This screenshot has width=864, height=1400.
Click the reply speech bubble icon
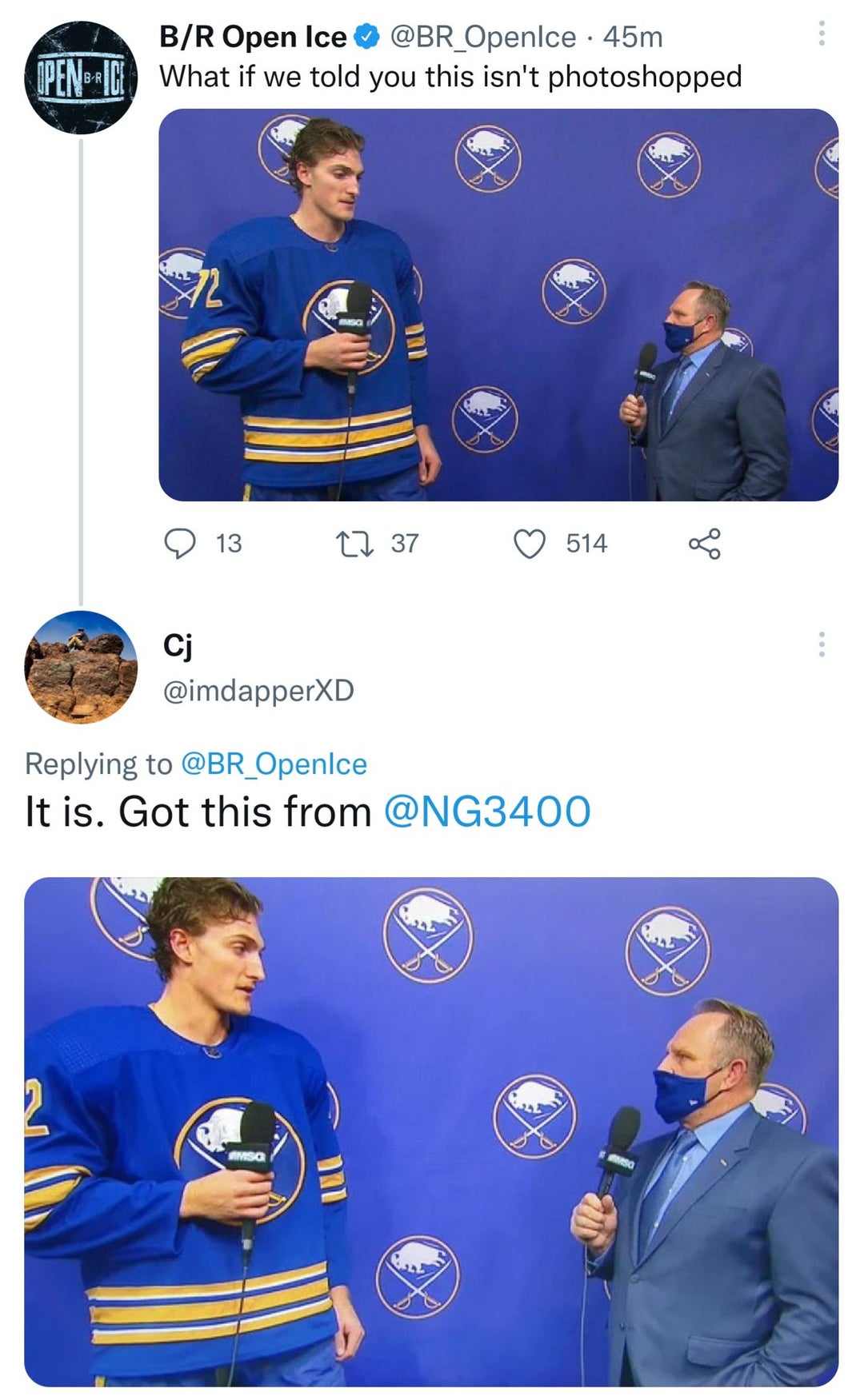[180, 544]
